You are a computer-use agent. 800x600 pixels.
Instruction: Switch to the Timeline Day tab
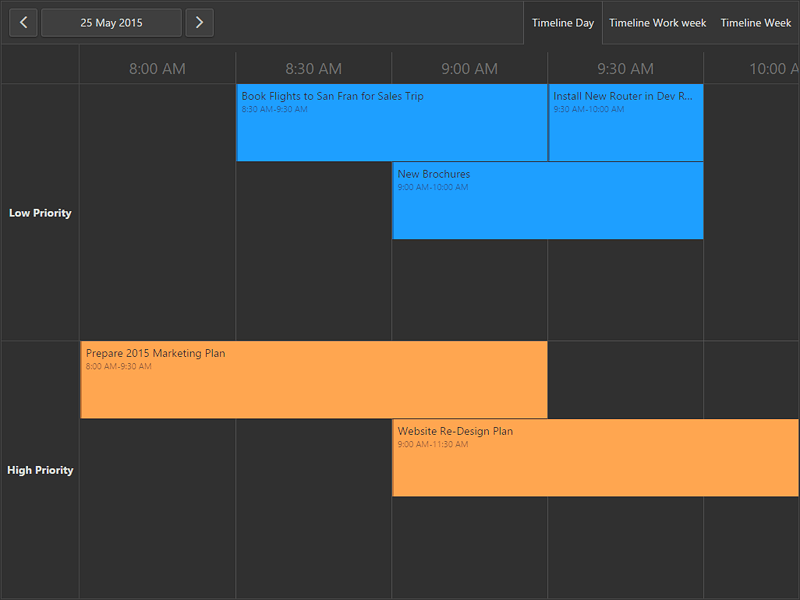pyautogui.click(x=563, y=22)
